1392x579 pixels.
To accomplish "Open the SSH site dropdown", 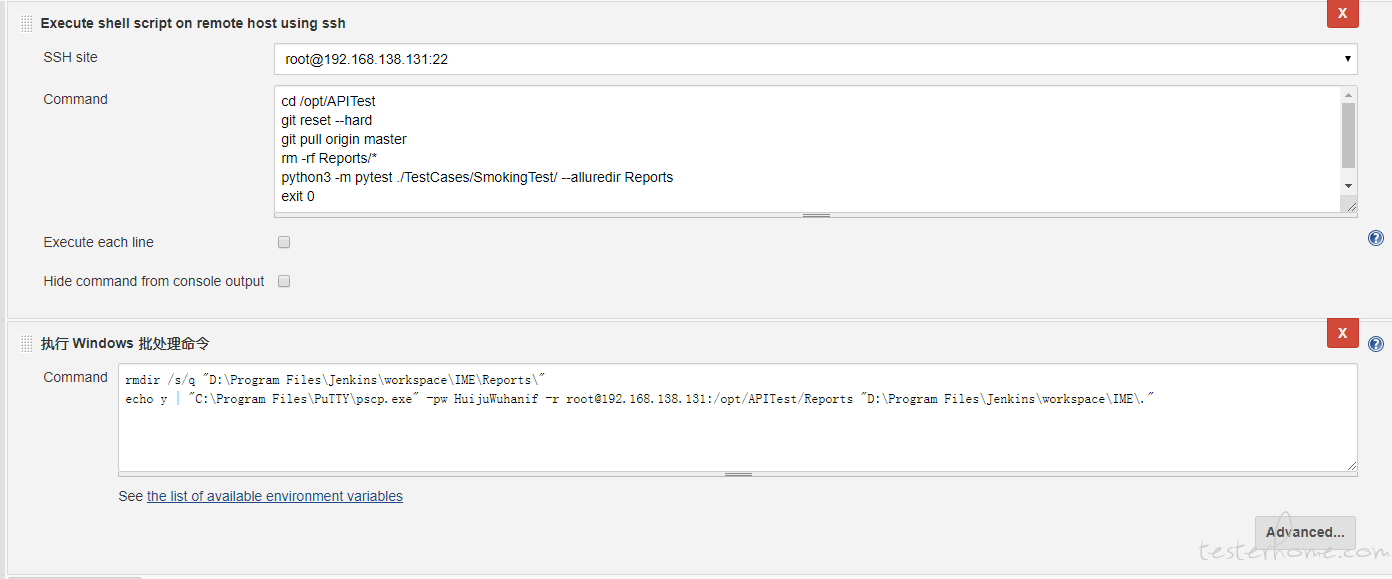I will 815,59.
